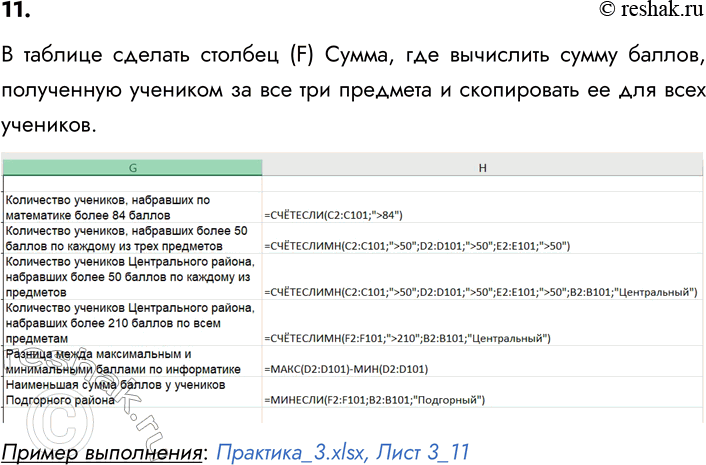Select cell with =СЧЁТЕСЛИ(C2:C101;">84") formula
The image size is (706, 465).
334,215
